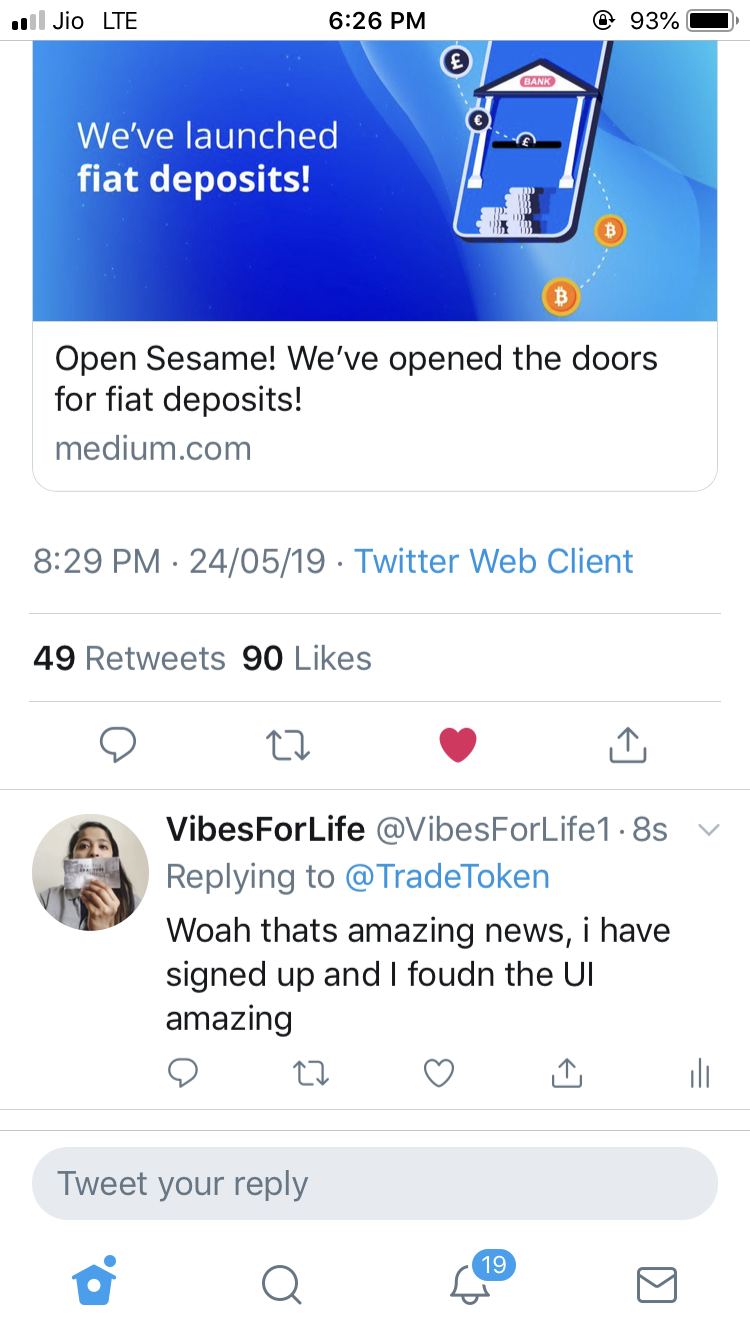
Task: Retweet VibesForLife's reply
Action: click(x=310, y=1074)
